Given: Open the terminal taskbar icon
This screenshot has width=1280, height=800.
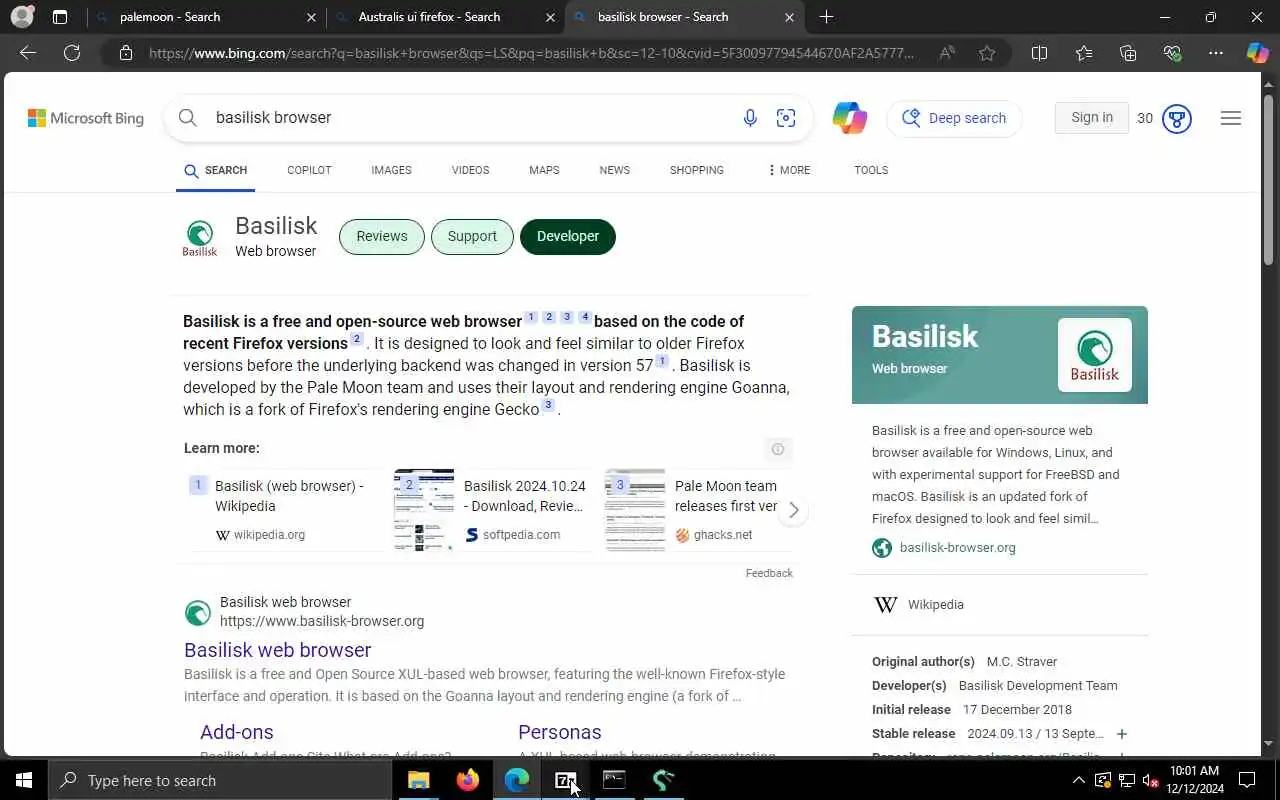Looking at the screenshot, I should (x=614, y=780).
